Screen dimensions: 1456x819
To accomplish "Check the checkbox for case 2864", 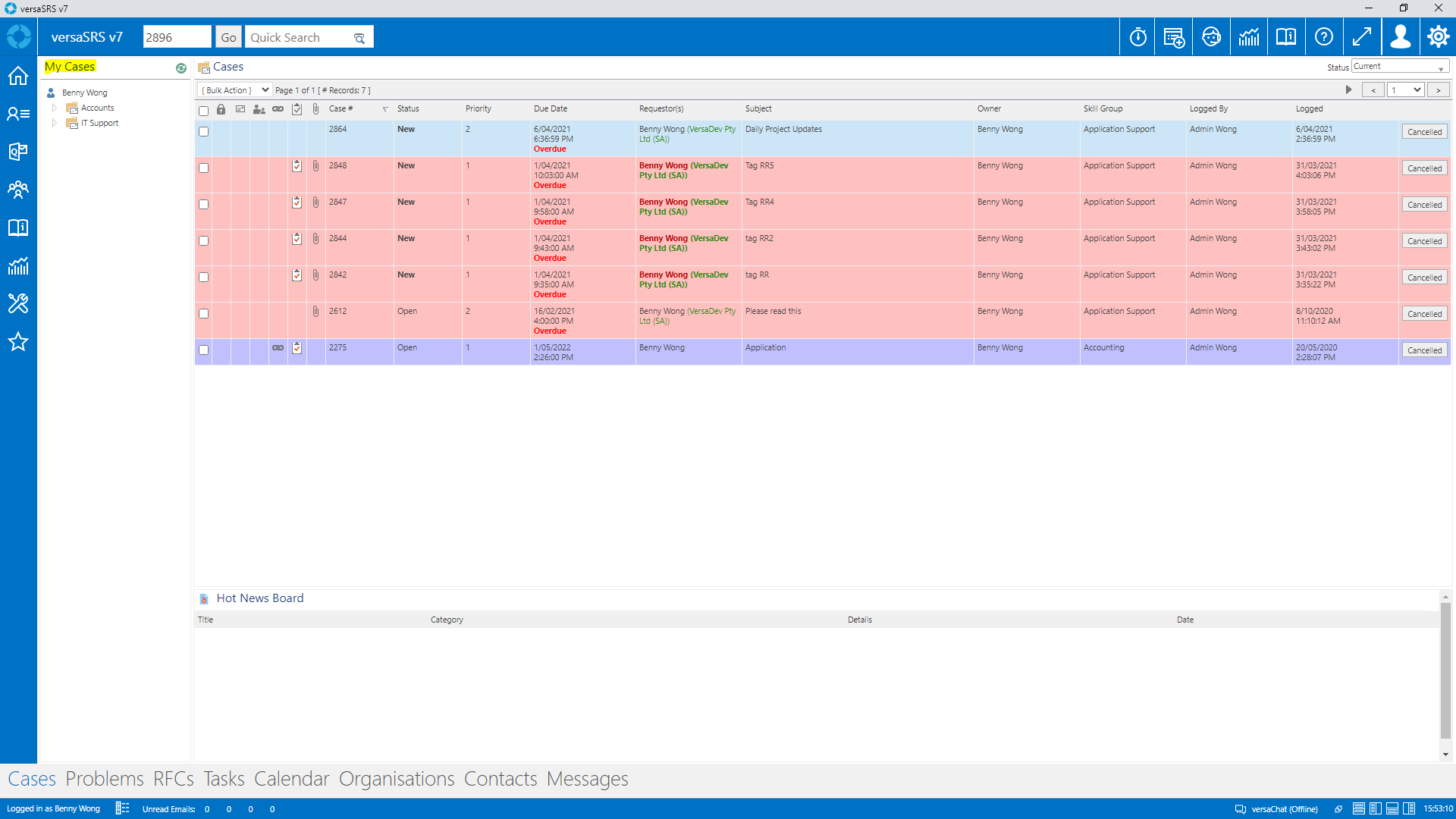I will tap(203, 131).
